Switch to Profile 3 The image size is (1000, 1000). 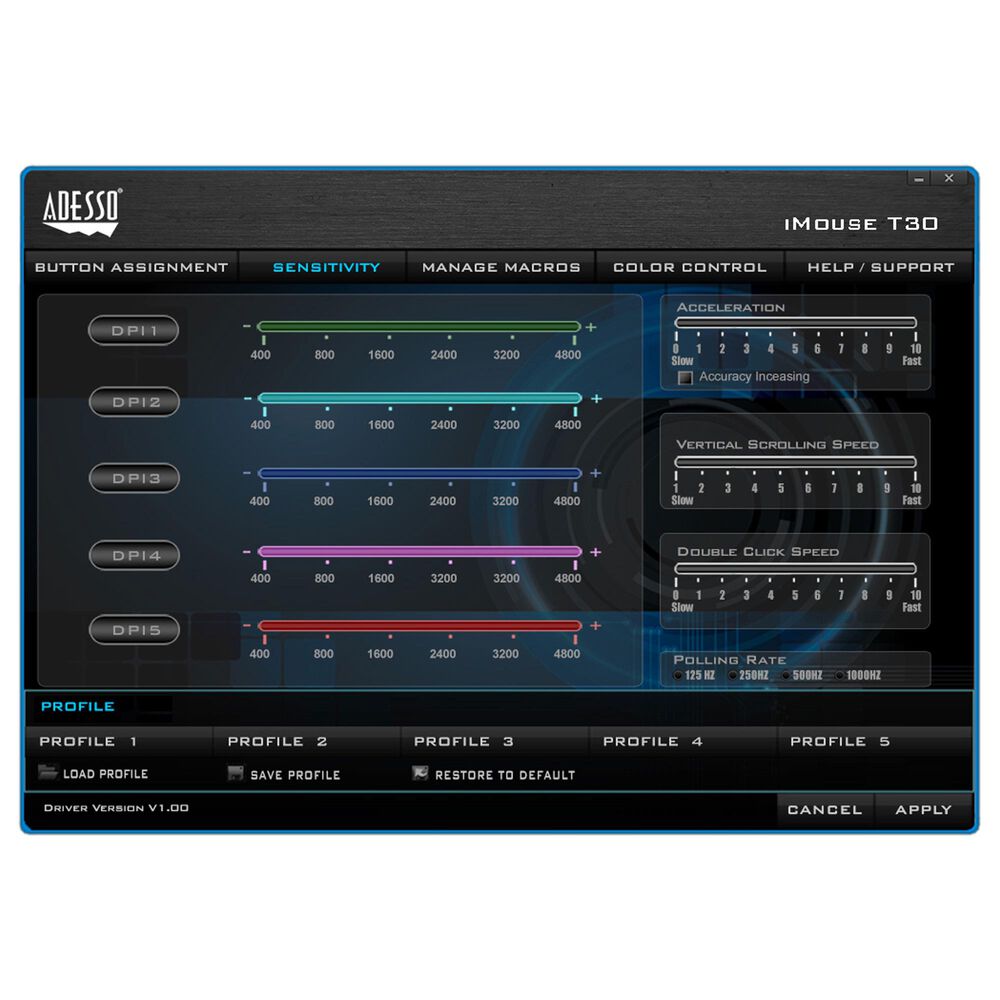(495, 741)
